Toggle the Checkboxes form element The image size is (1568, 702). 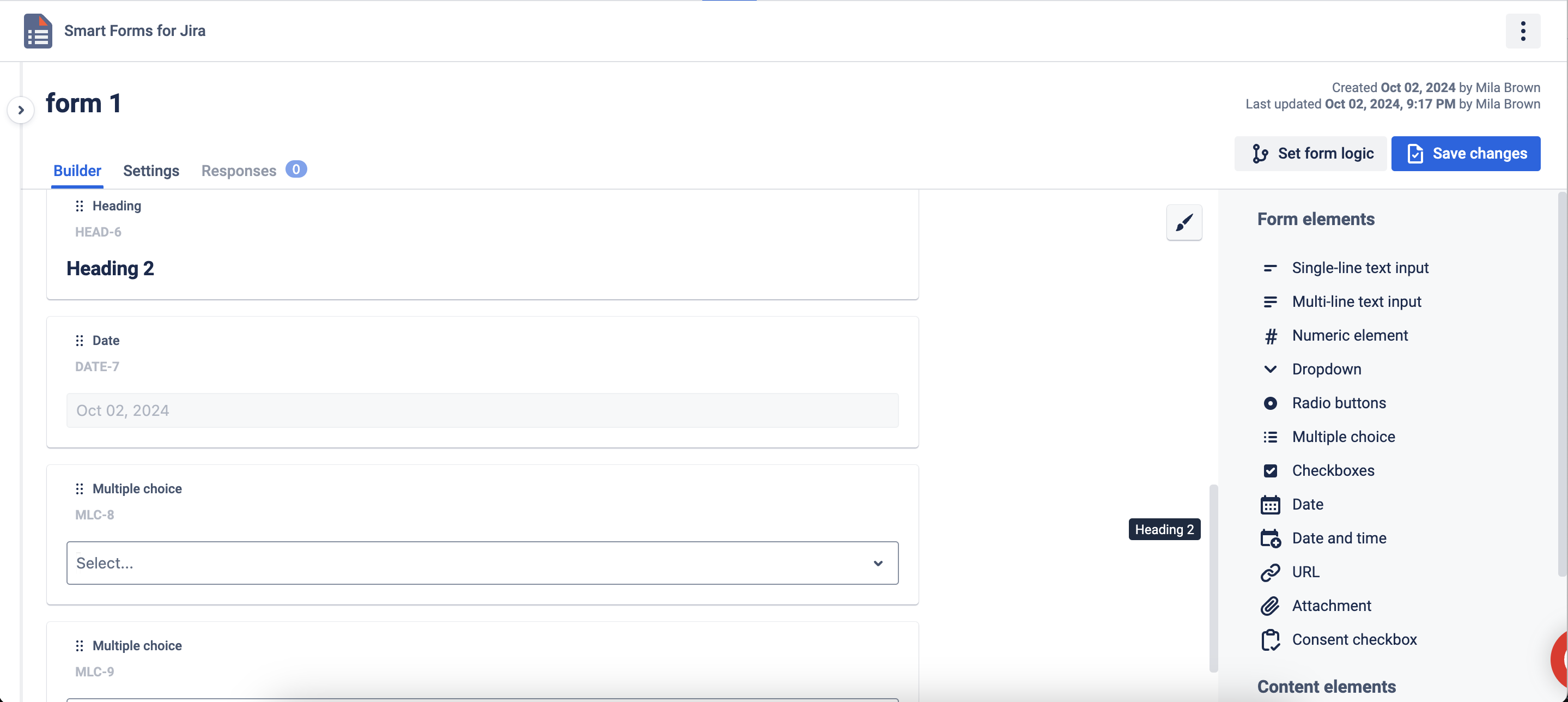[x=1334, y=470]
